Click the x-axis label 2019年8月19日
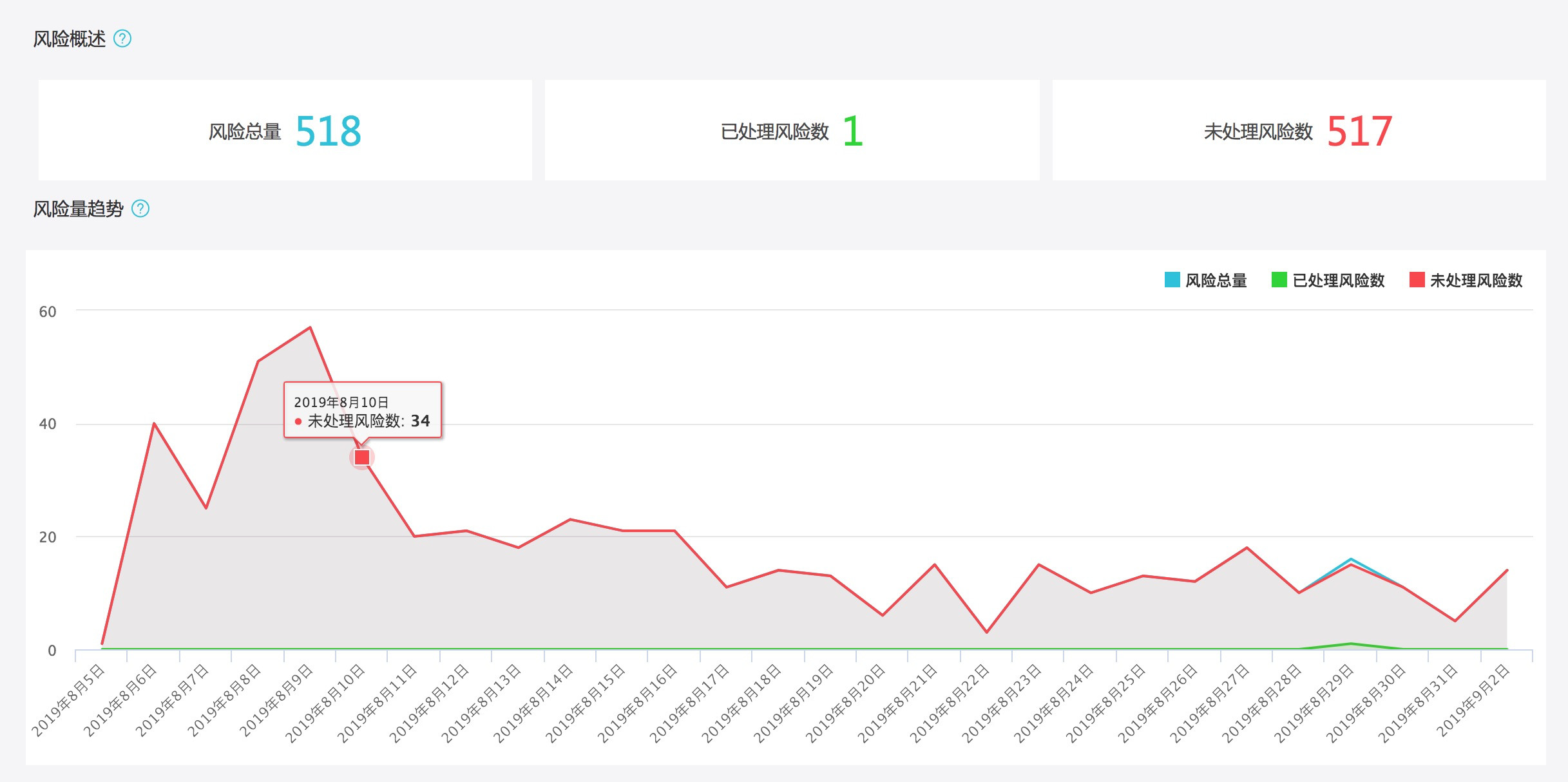Viewport: 1568px width, 782px height. (x=793, y=703)
